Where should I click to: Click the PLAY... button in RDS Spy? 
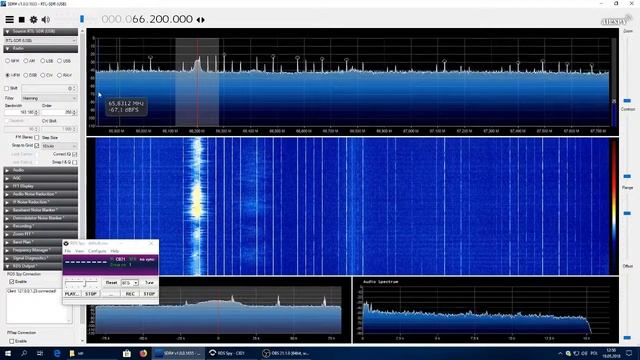click(72, 294)
